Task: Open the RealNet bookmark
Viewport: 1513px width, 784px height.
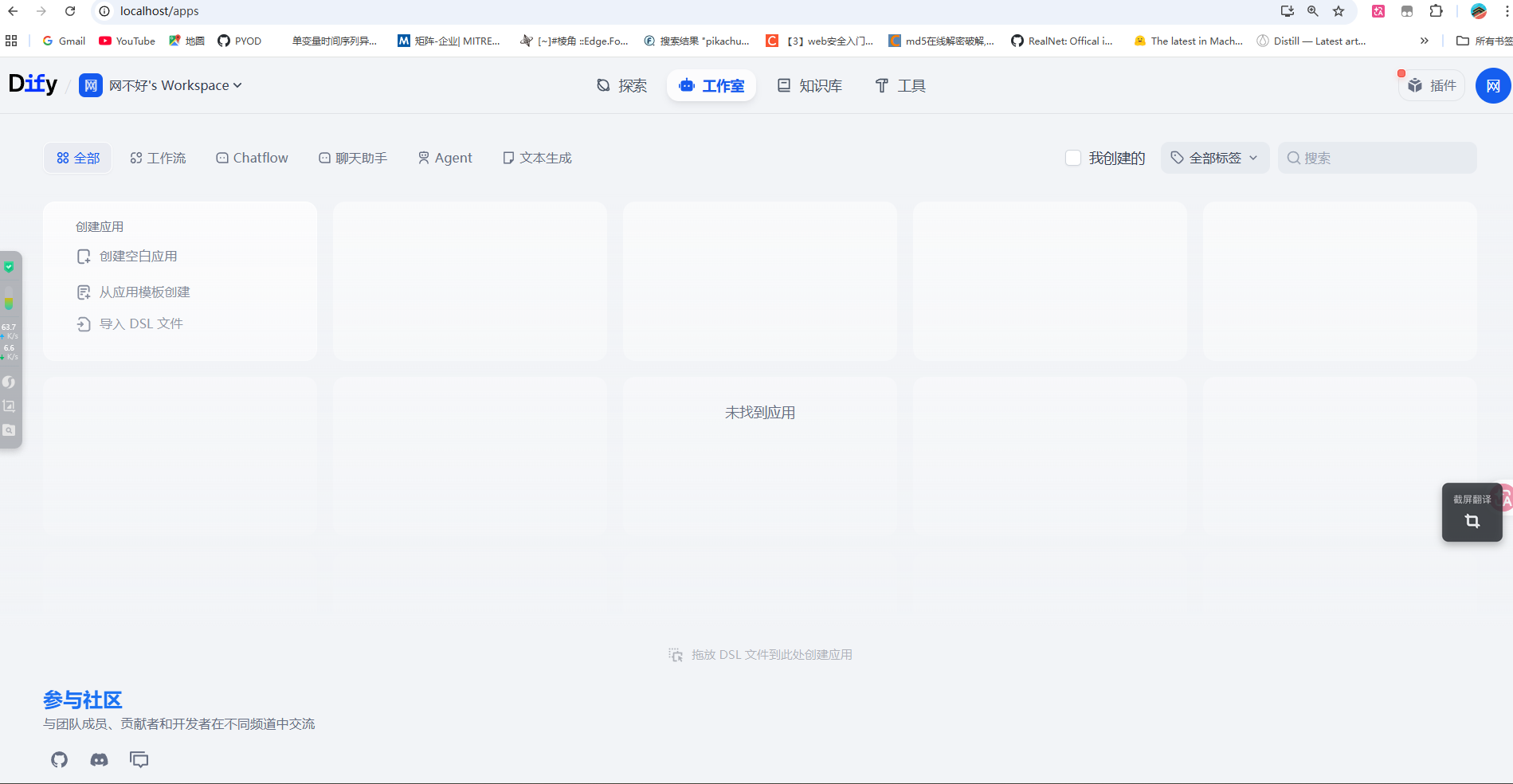Action: (x=1062, y=41)
